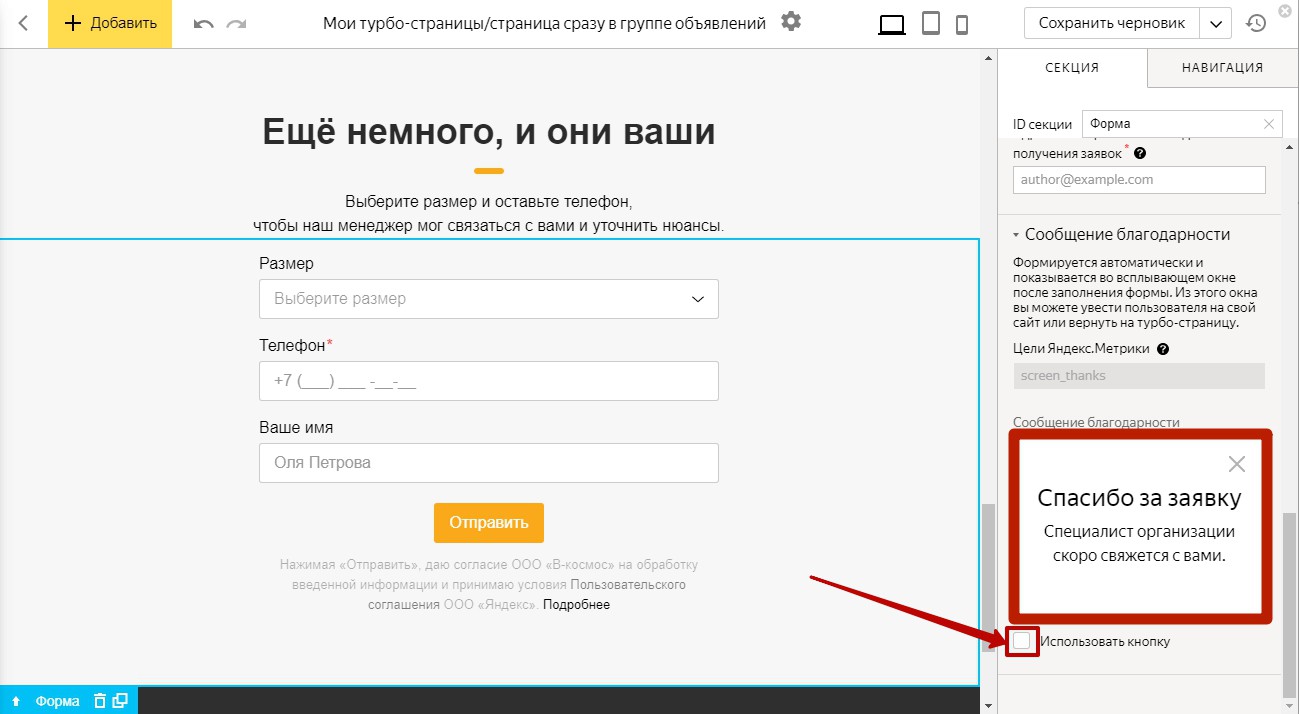Open dropdown arrow next to Сохранить черновик
The height and width of the screenshot is (714, 1299).
[x=1215, y=23]
